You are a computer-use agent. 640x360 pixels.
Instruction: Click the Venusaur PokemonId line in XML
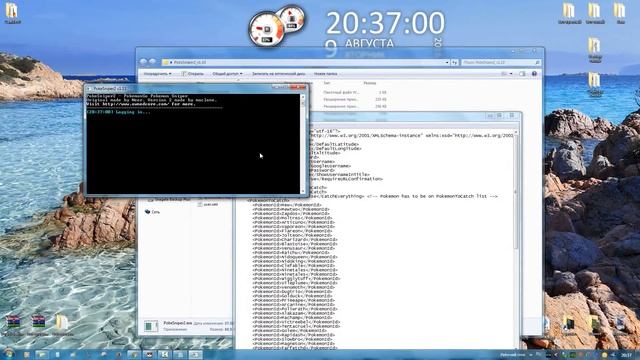tap(293, 249)
